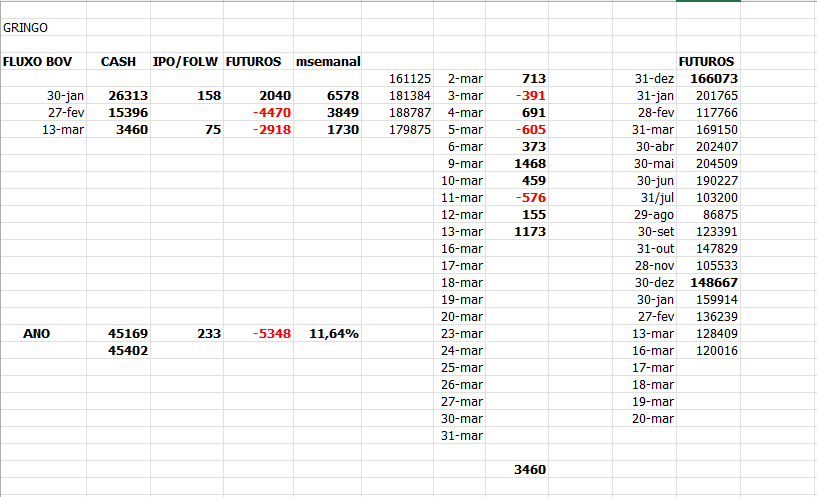Screen dimensions: 817x497
Task: Click the 31-mar date cell
Action: point(460,436)
